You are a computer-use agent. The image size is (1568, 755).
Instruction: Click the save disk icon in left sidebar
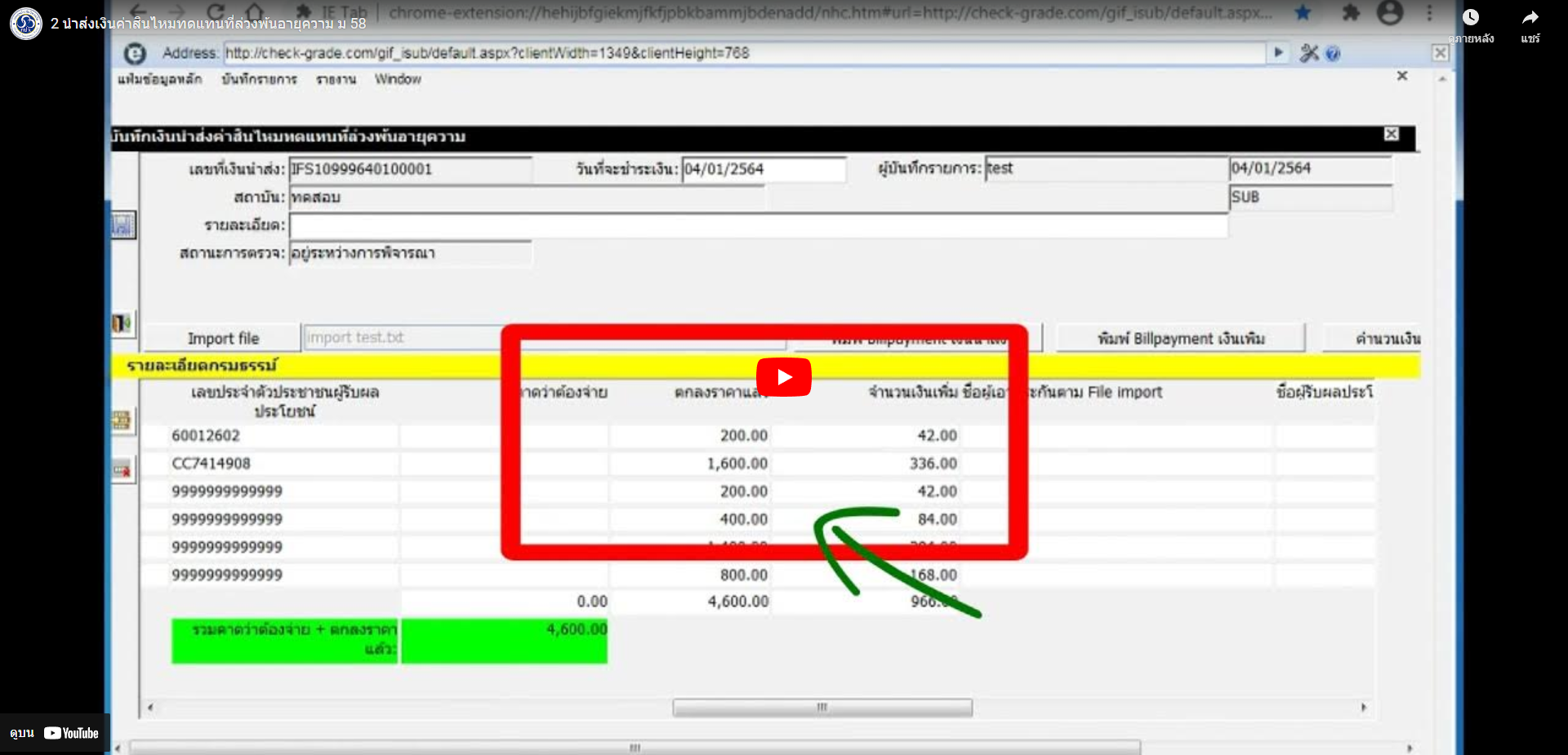122,225
